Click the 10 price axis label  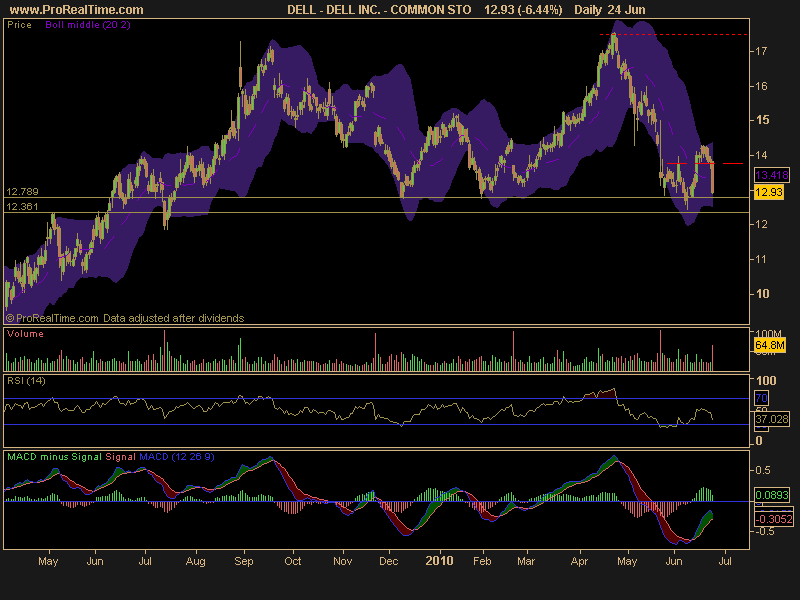coord(762,294)
